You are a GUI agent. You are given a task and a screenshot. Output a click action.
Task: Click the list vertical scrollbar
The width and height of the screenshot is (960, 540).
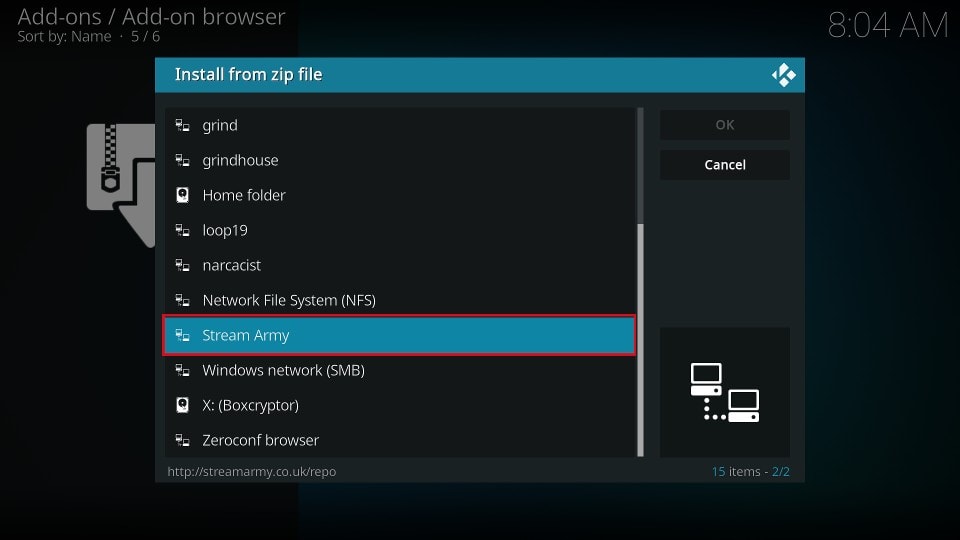point(640,282)
